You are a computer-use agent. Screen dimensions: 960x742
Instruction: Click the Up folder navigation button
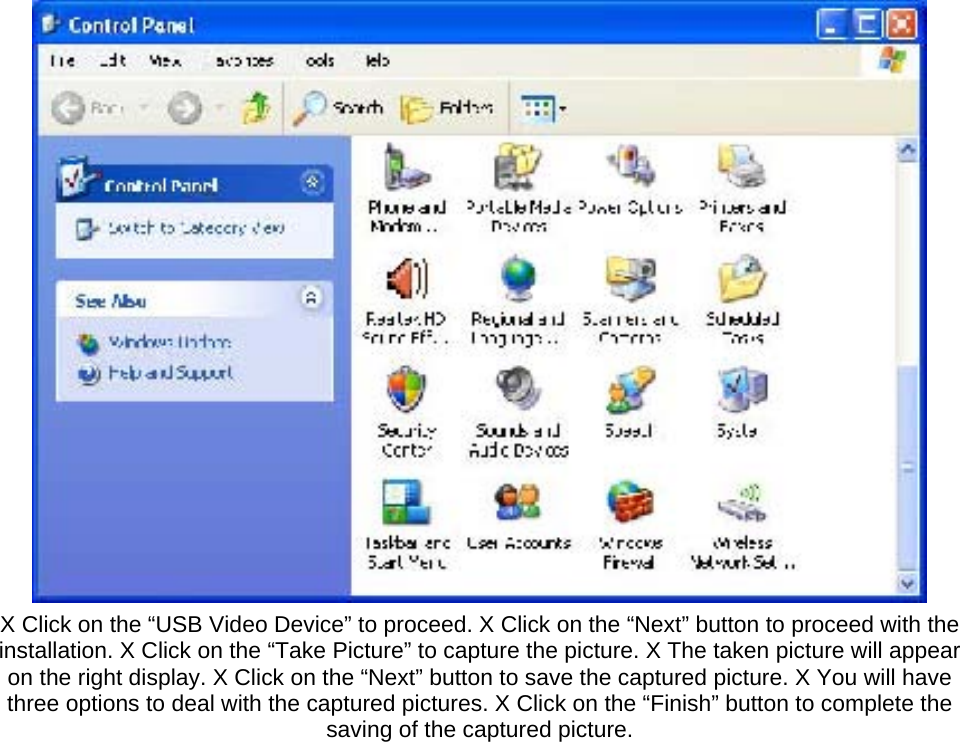pyautogui.click(x=256, y=107)
